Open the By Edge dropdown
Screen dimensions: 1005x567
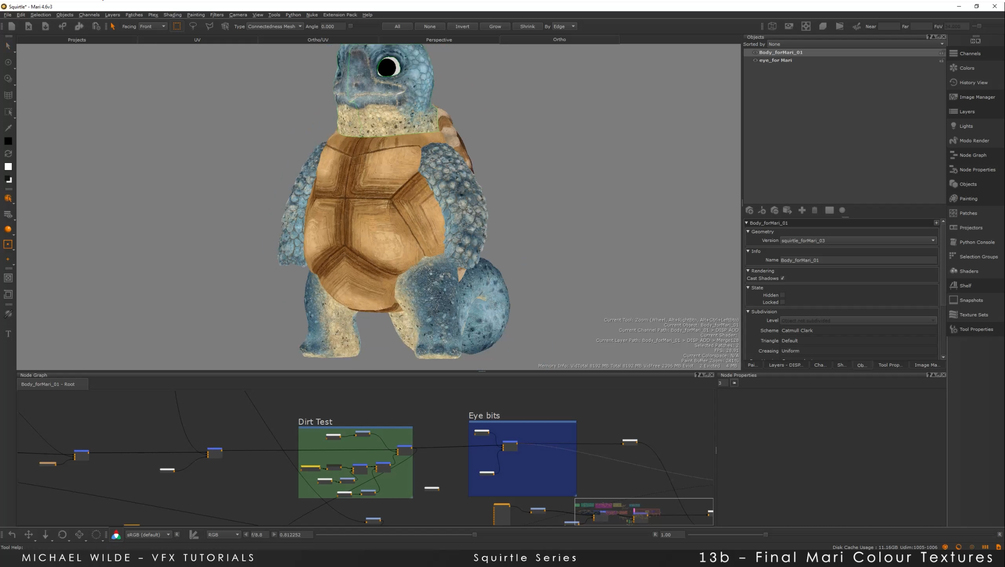(564, 26)
